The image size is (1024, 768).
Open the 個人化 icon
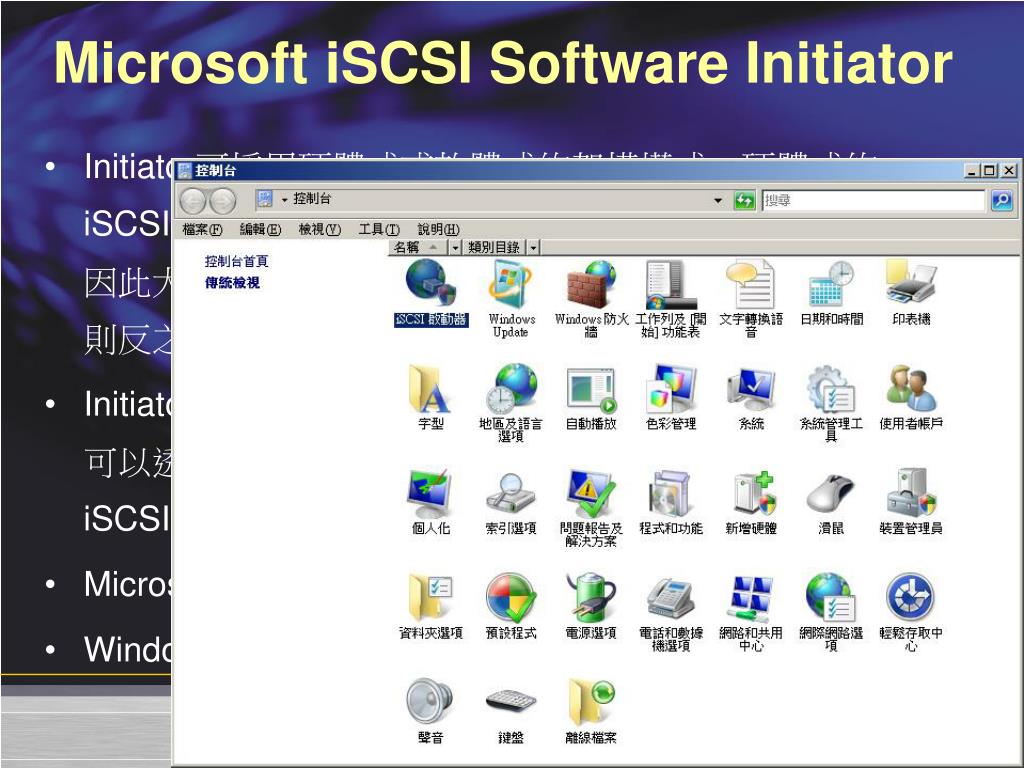tap(430, 502)
